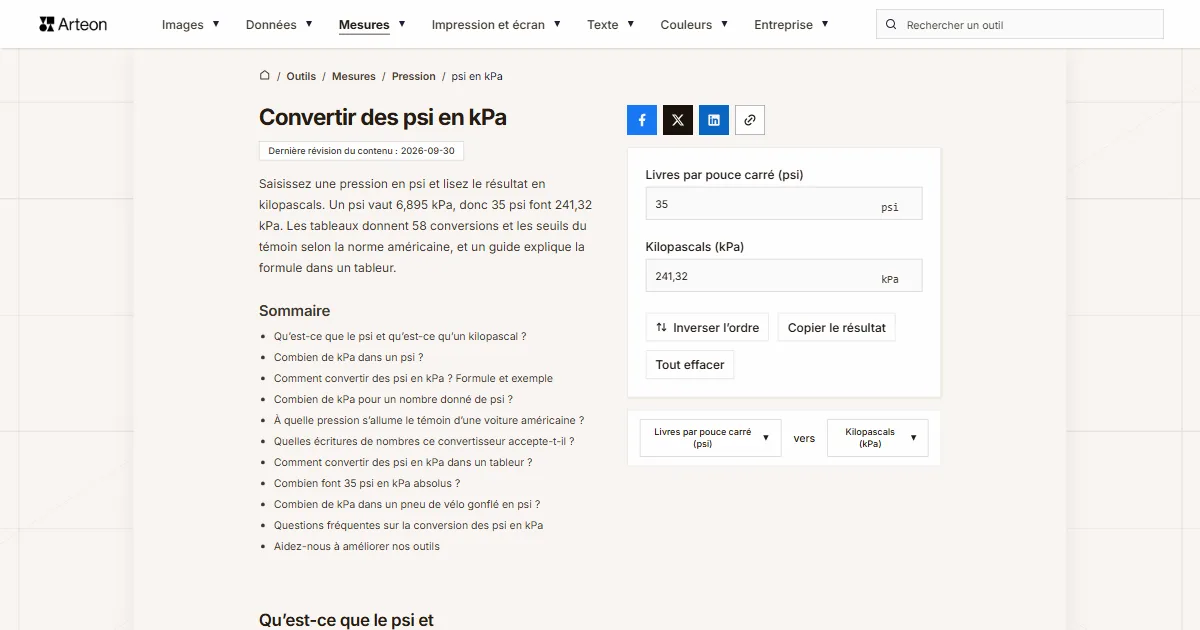Expand the Couleurs menu

tap(694, 24)
